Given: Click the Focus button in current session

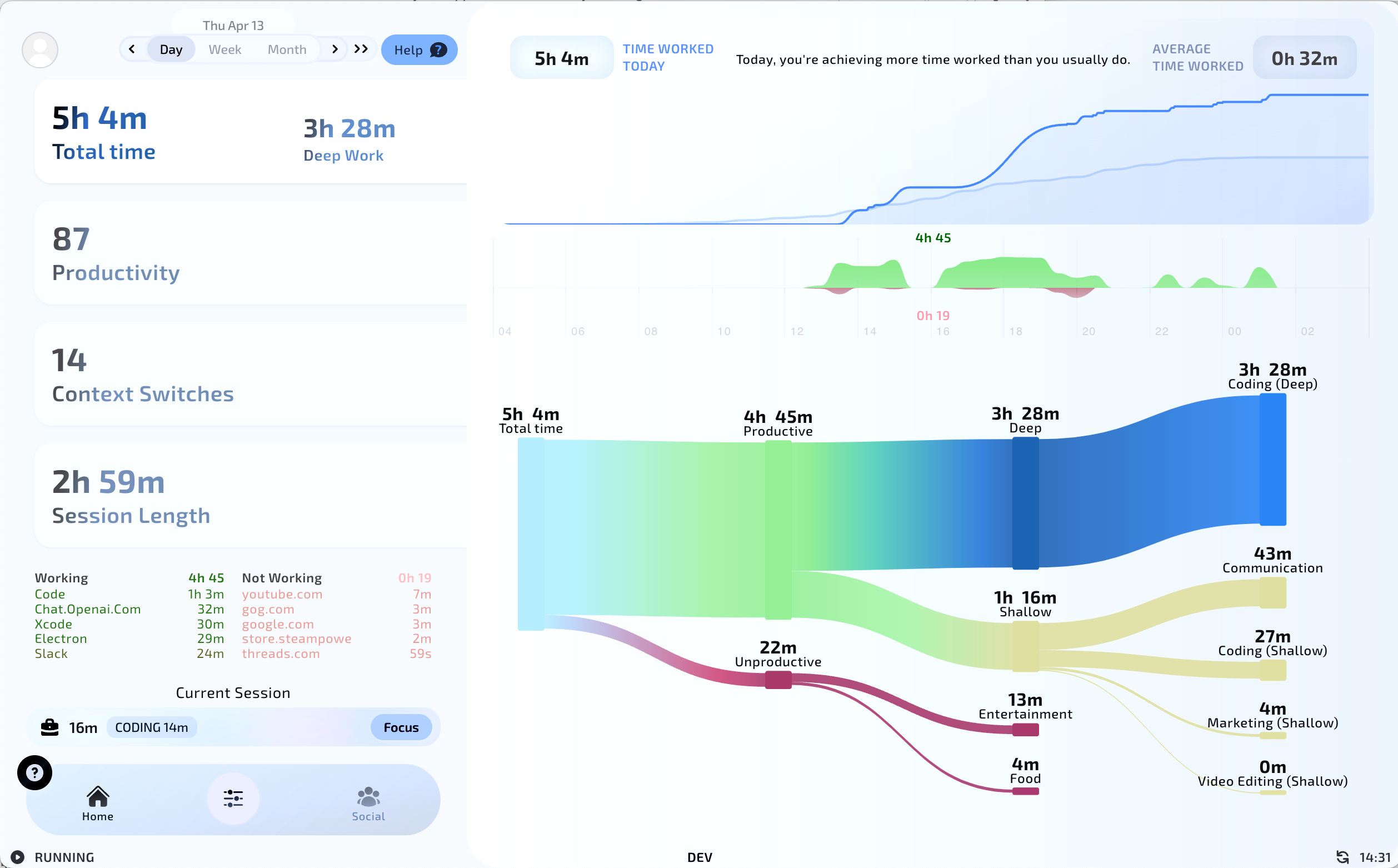Looking at the screenshot, I should click(401, 727).
